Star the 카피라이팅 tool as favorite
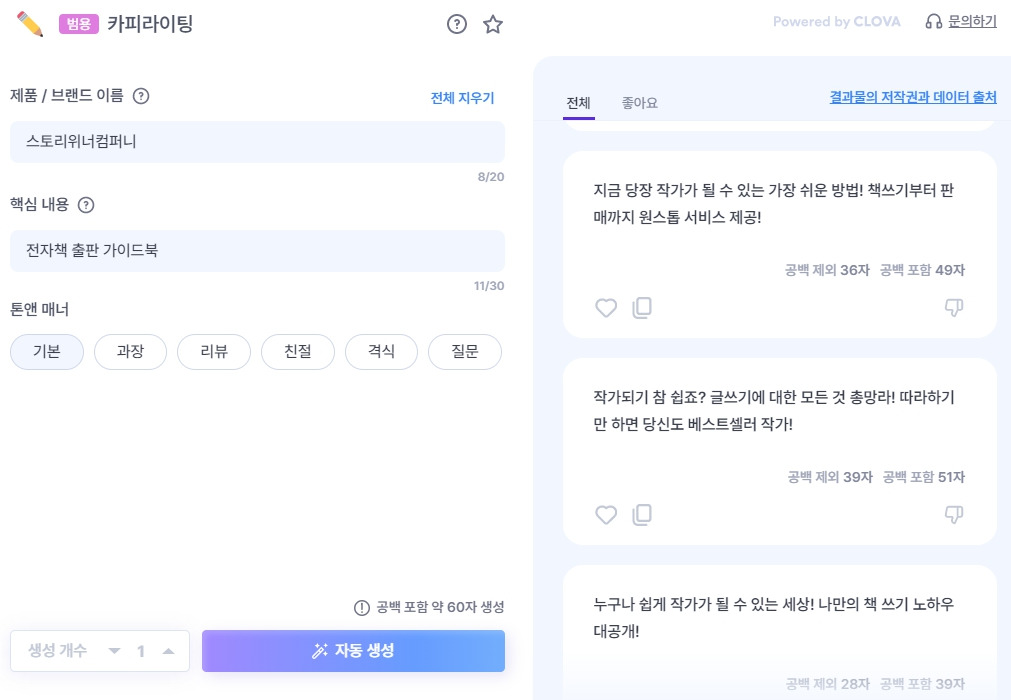Screen dimensions: 1011x700 pyautogui.click(x=492, y=25)
